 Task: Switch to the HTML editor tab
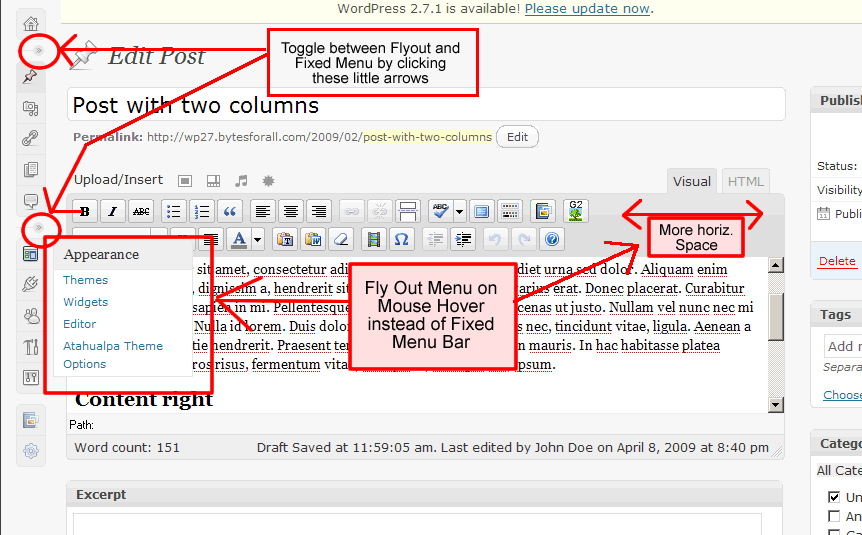(x=745, y=181)
